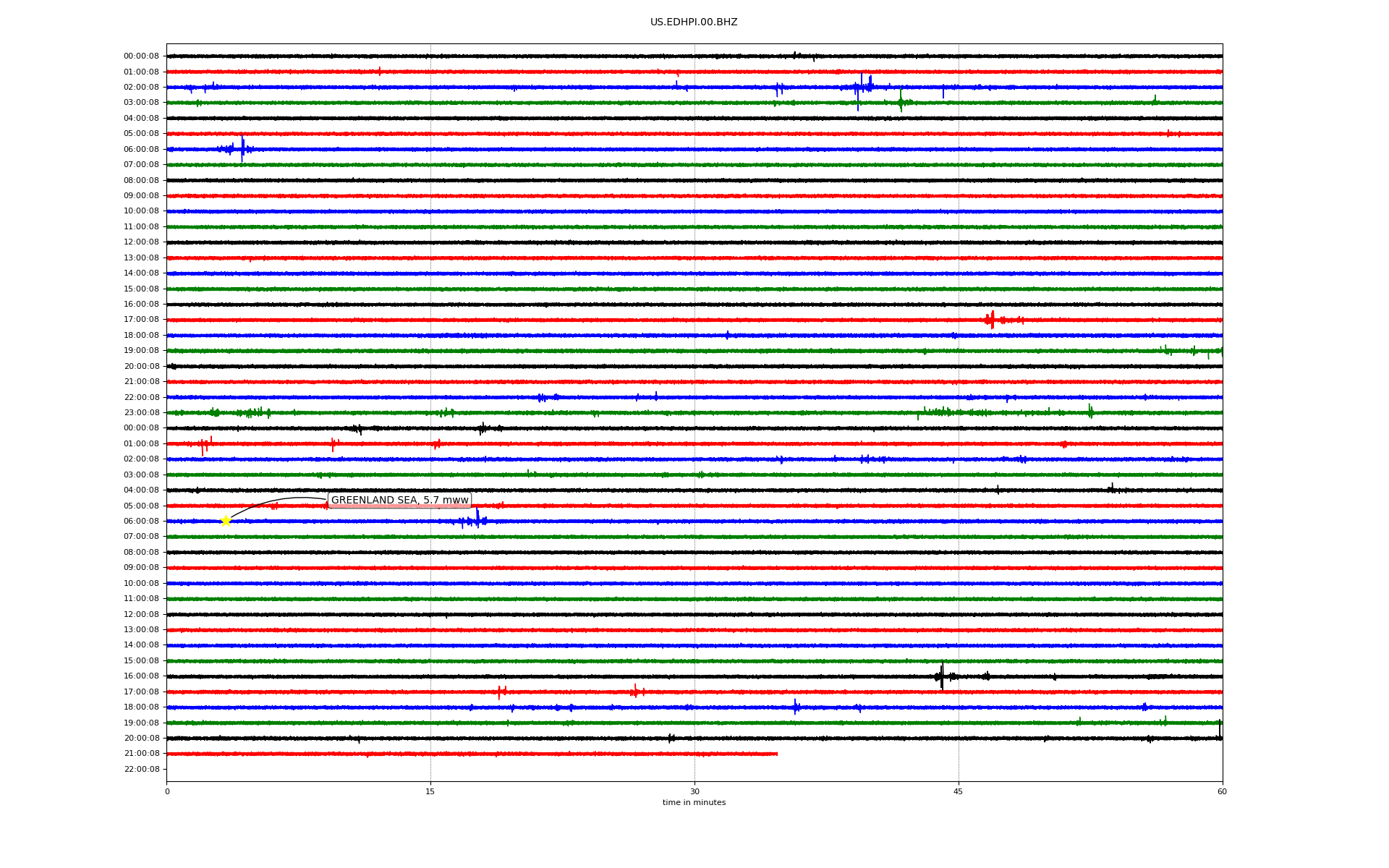This screenshot has width=1389, height=868.
Task: Click the blue spike on the first 06:00:08 trace
Action: (x=242, y=149)
